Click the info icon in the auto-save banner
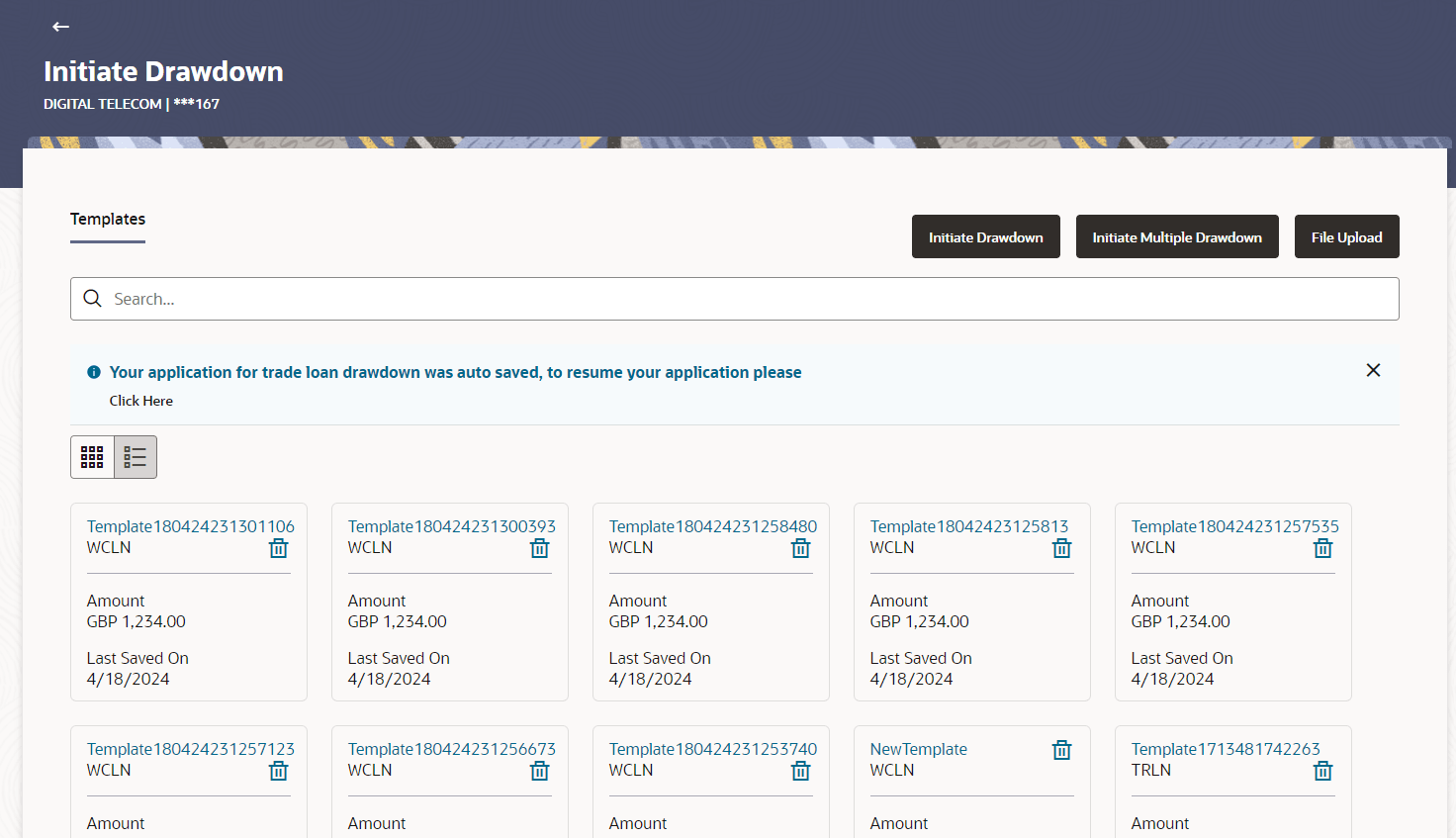The image size is (1456, 838). pyautogui.click(x=94, y=372)
